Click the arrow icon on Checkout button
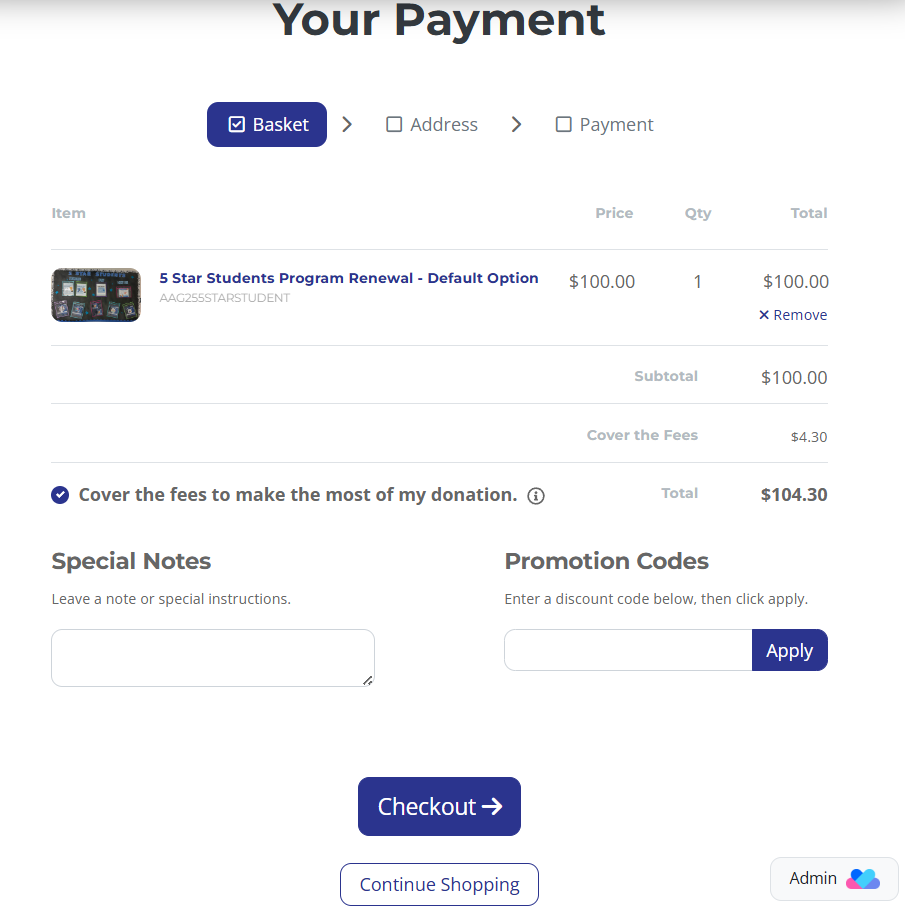The image size is (905, 908). click(x=492, y=807)
